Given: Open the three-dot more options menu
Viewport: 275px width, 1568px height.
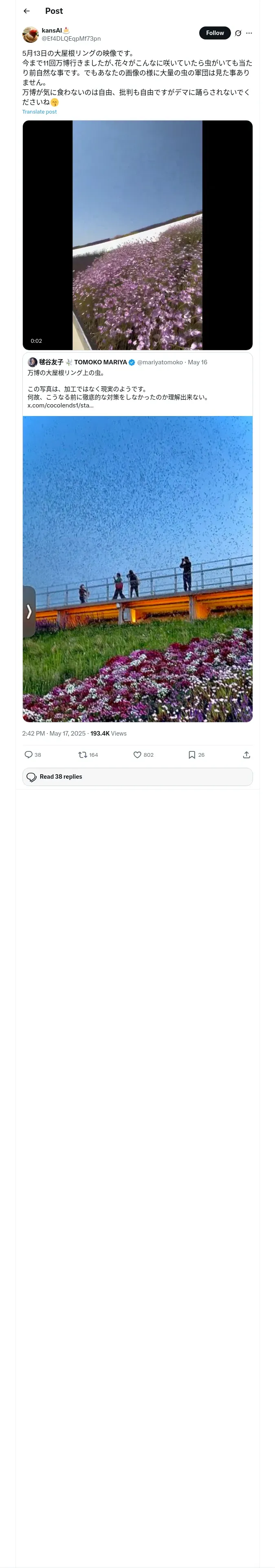Looking at the screenshot, I should point(249,33).
